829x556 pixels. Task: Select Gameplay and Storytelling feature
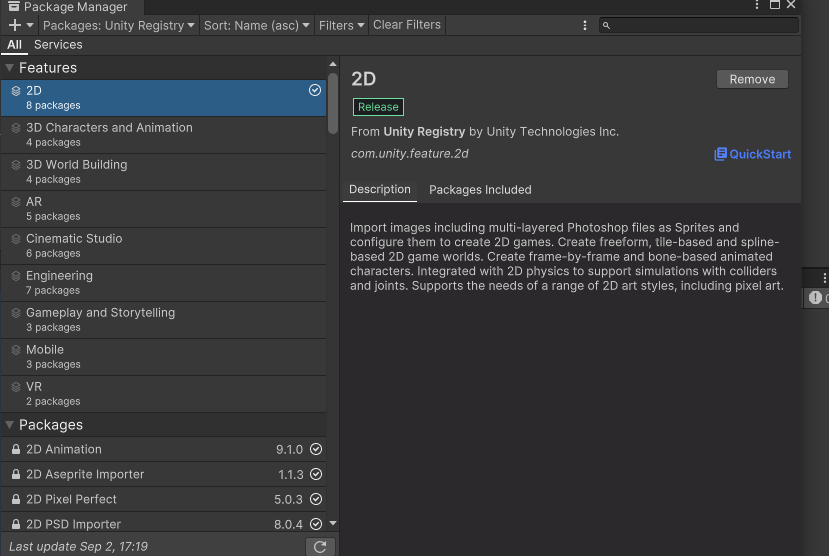click(x=163, y=320)
